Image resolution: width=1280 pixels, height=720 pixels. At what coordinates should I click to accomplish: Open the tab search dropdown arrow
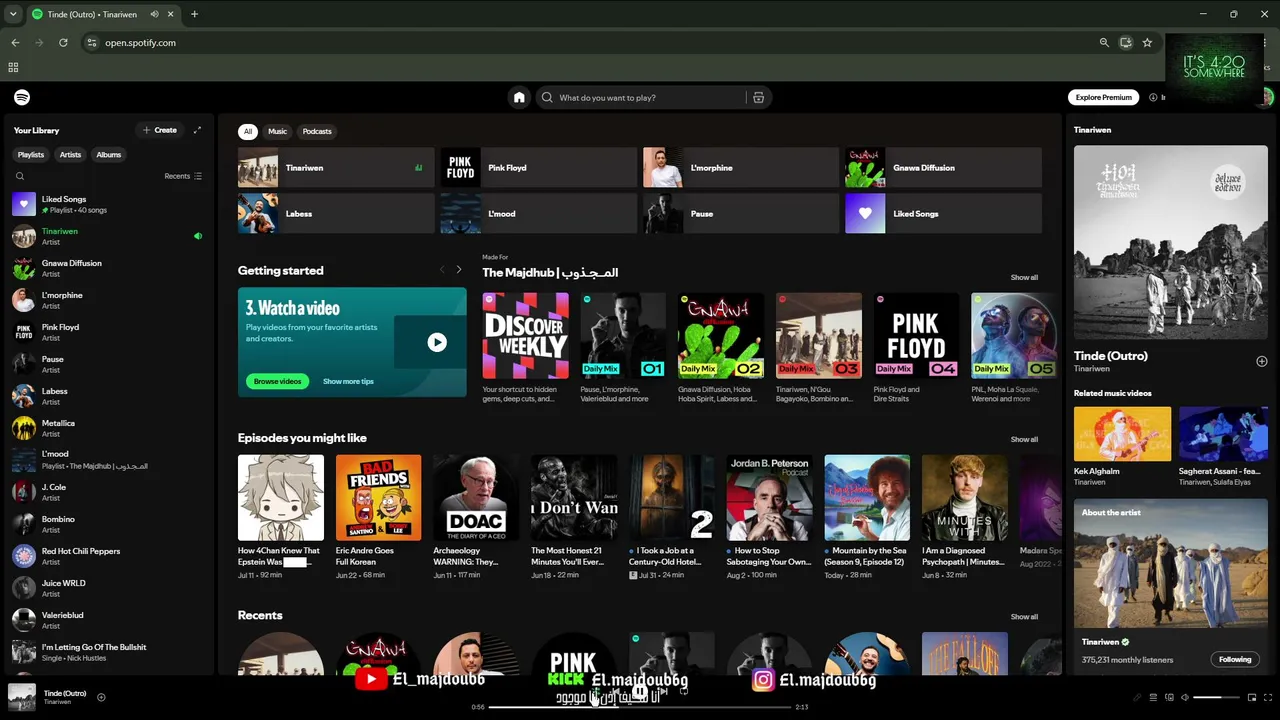(13, 14)
